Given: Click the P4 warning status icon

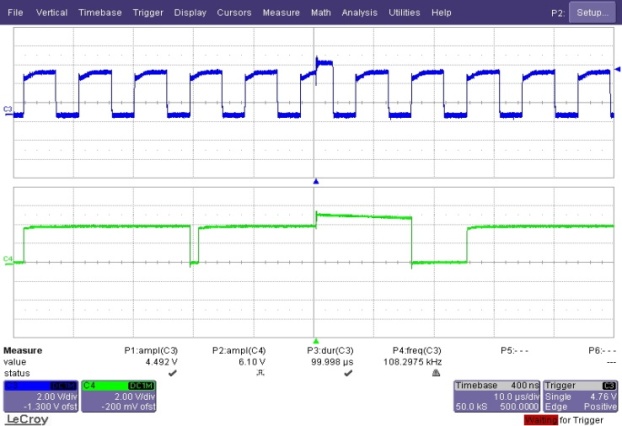Looking at the screenshot, I should click(x=436, y=373).
